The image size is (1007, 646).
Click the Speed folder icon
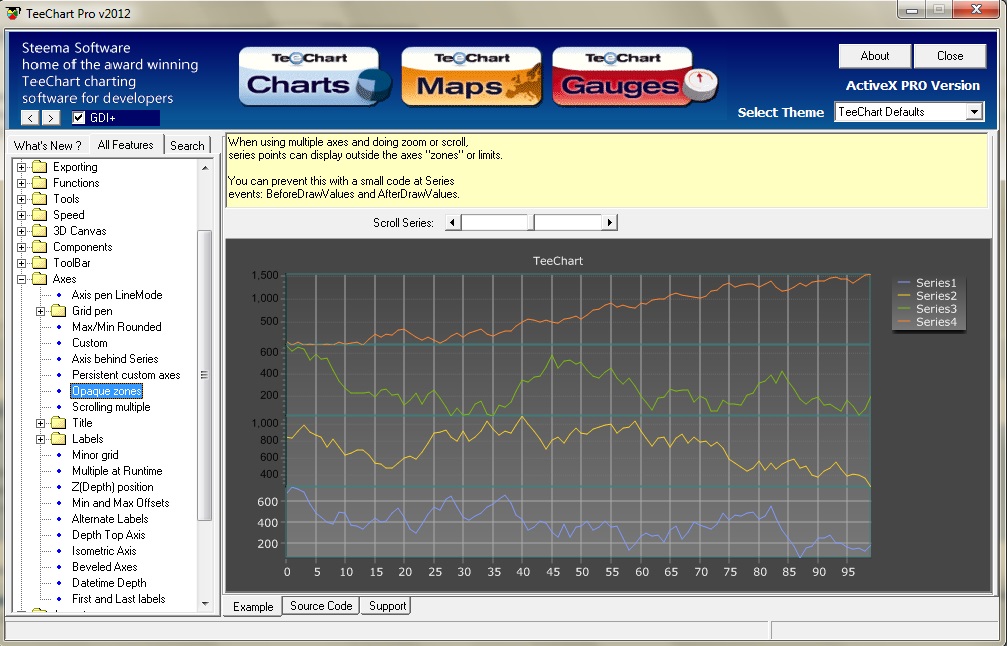(40, 215)
